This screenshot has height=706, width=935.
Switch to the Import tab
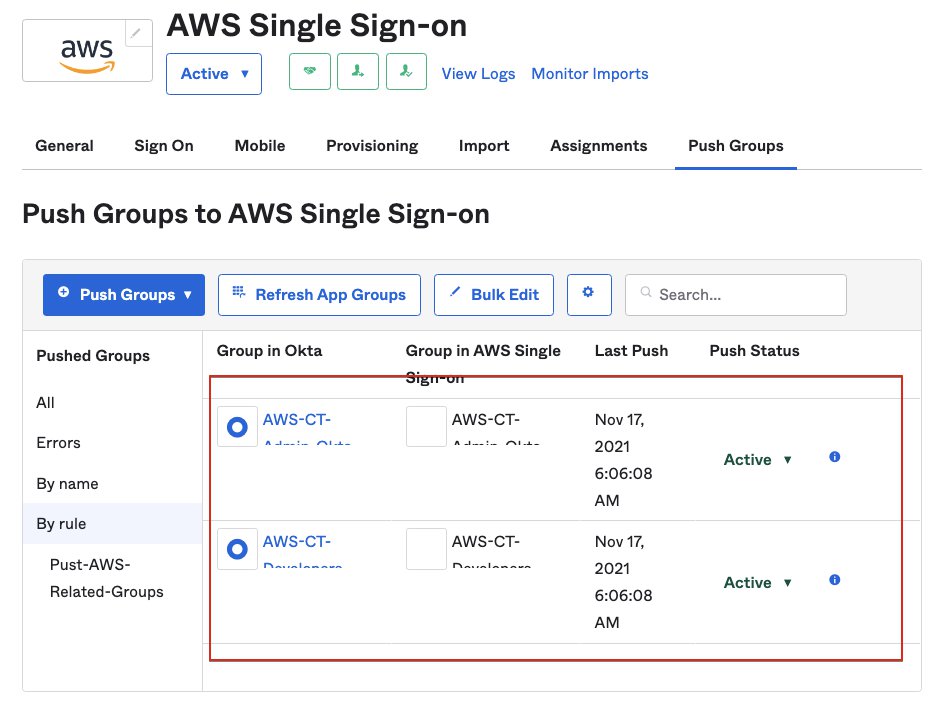click(484, 146)
